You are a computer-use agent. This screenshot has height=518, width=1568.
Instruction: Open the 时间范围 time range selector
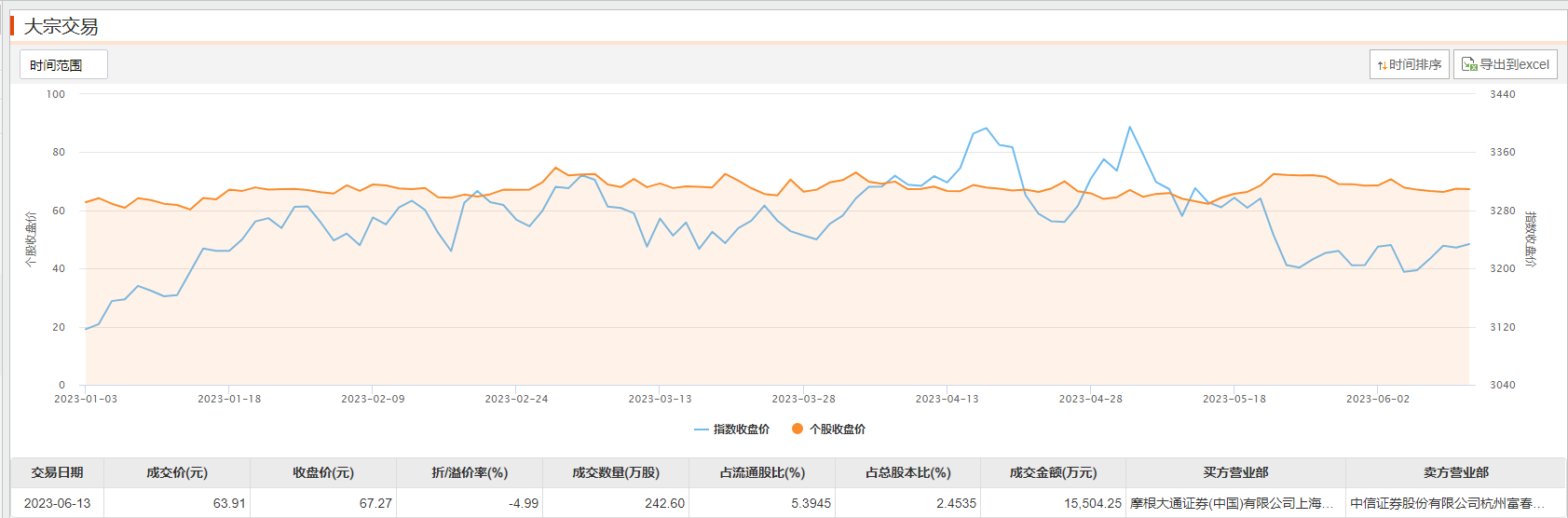pyautogui.click(x=63, y=64)
